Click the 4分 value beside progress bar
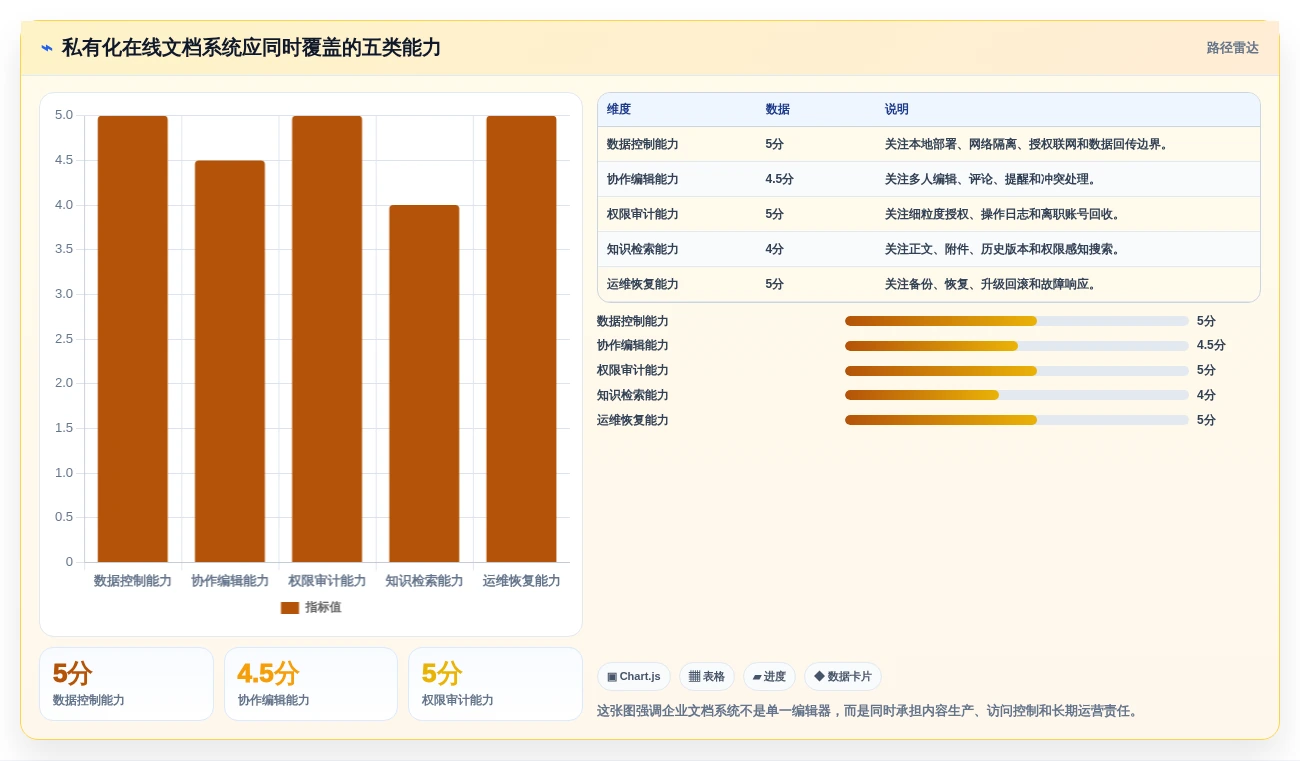The width and height of the screenshot is (1300, 761). (1206, 395)
